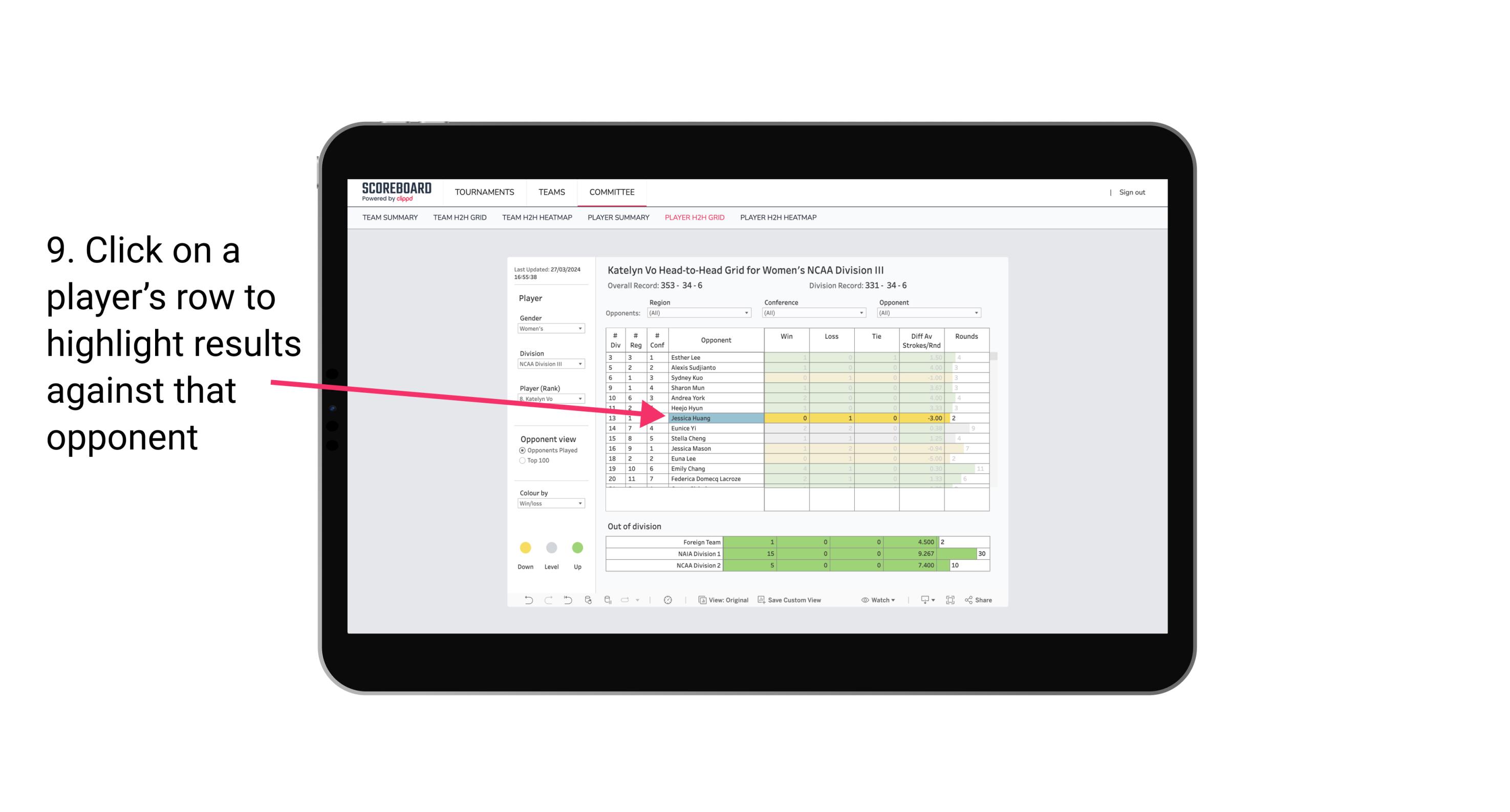Click the Watch button icon

pos(862,601)
